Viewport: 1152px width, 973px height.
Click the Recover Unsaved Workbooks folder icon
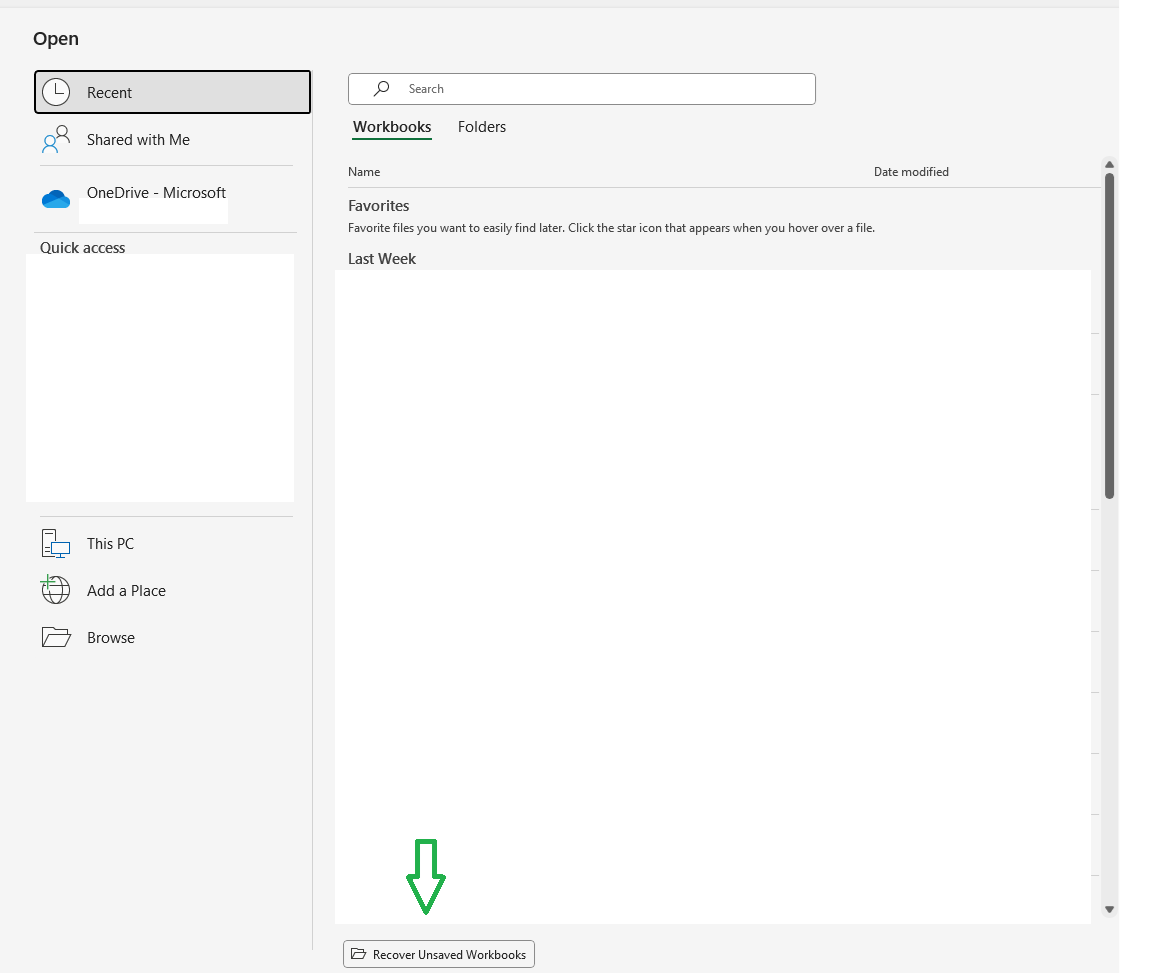(x=359, y=954)
